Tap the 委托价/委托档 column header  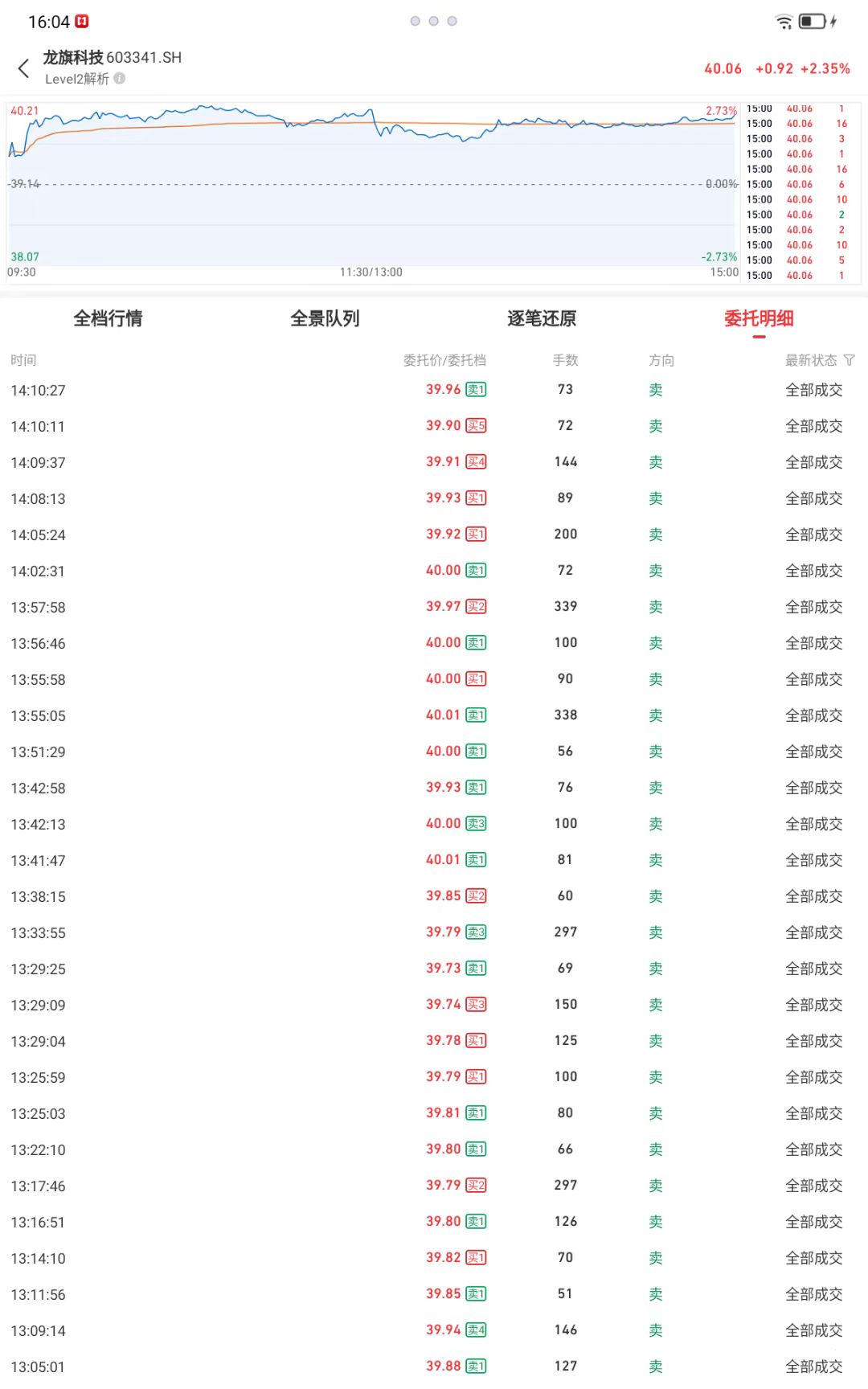444,360
